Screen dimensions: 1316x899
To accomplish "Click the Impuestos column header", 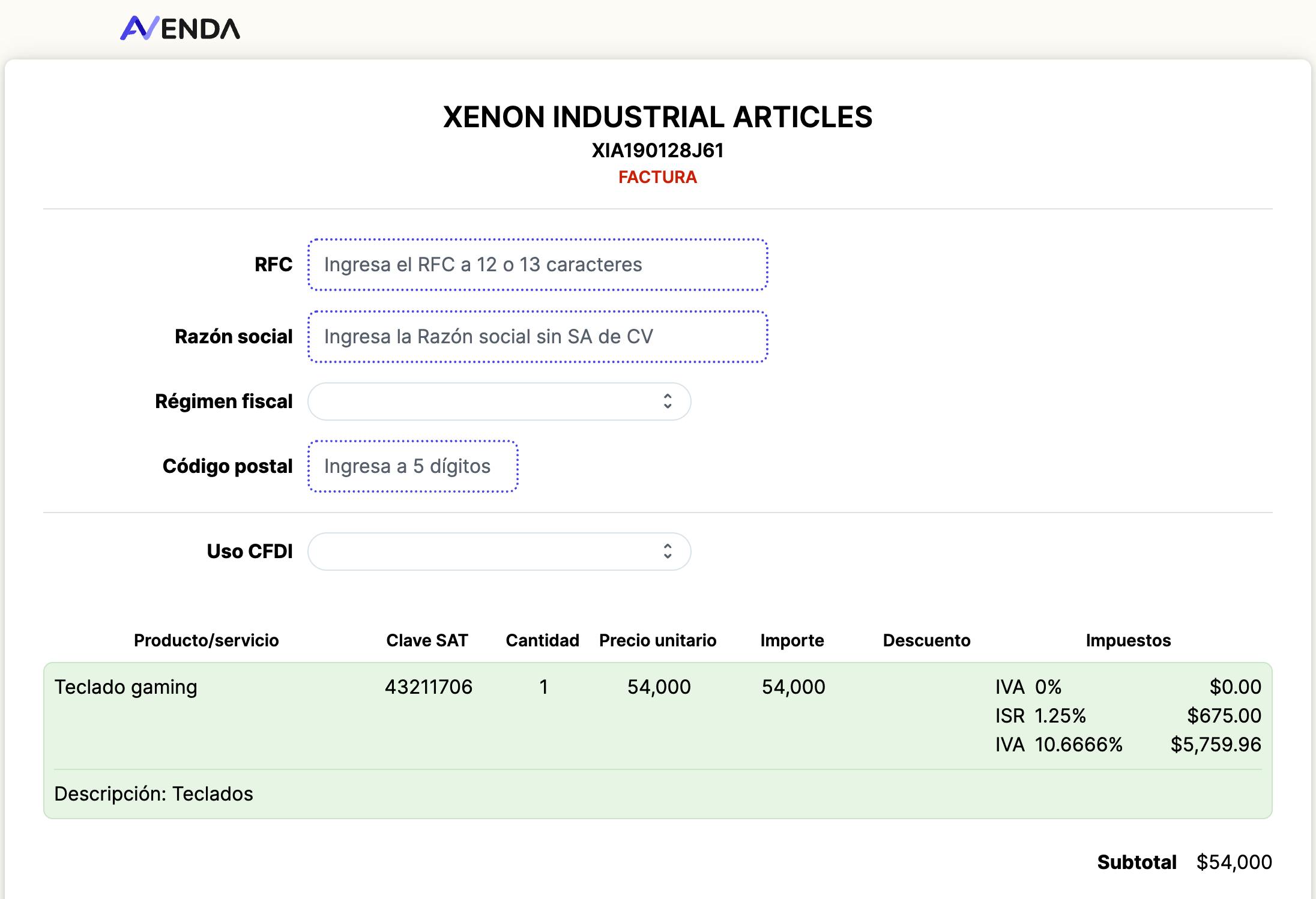I will (1128, 640).
